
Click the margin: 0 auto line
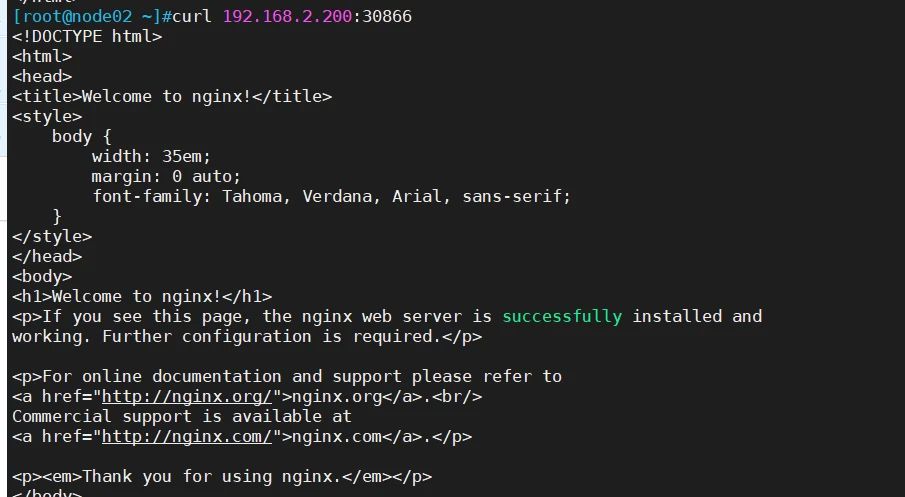coord(166,177)
